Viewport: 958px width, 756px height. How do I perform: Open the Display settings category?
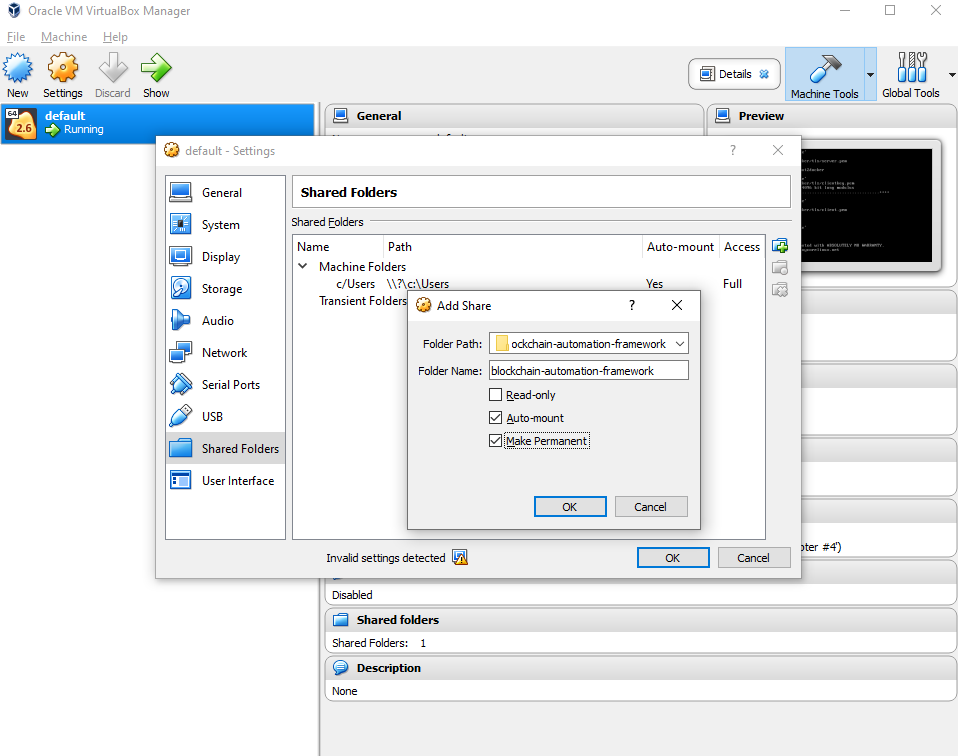coord(225,257)
